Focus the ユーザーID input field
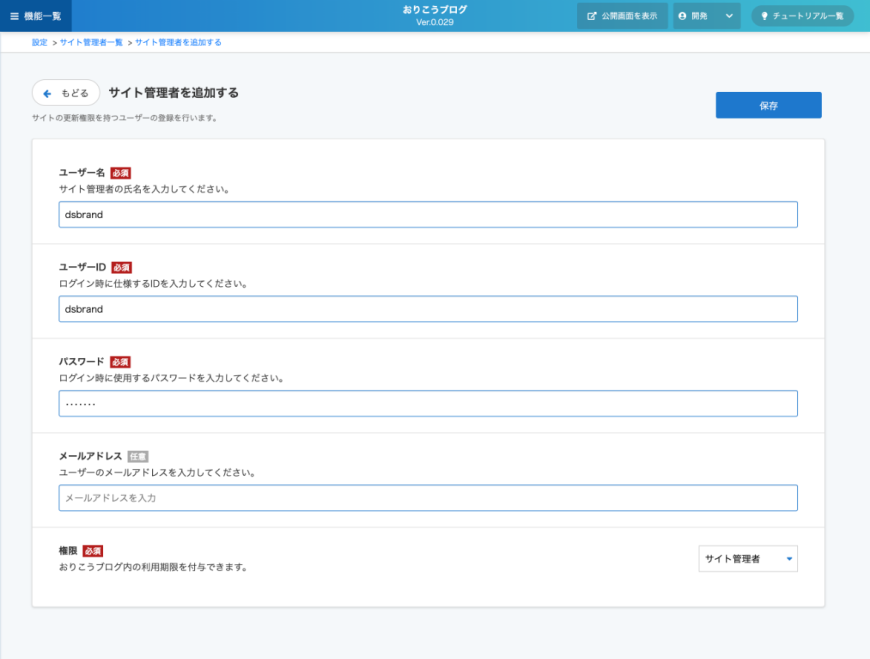 [428, 309]
